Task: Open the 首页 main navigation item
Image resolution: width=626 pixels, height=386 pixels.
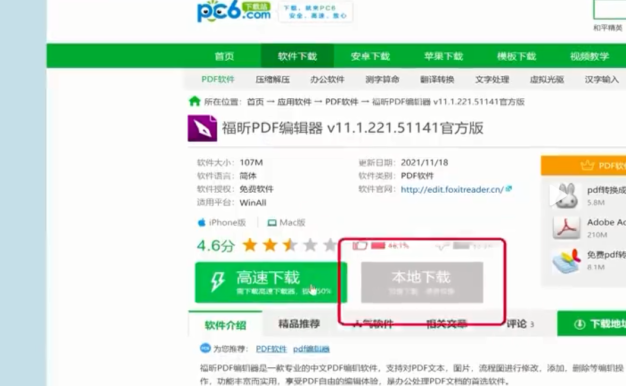Action: [224, 56]
